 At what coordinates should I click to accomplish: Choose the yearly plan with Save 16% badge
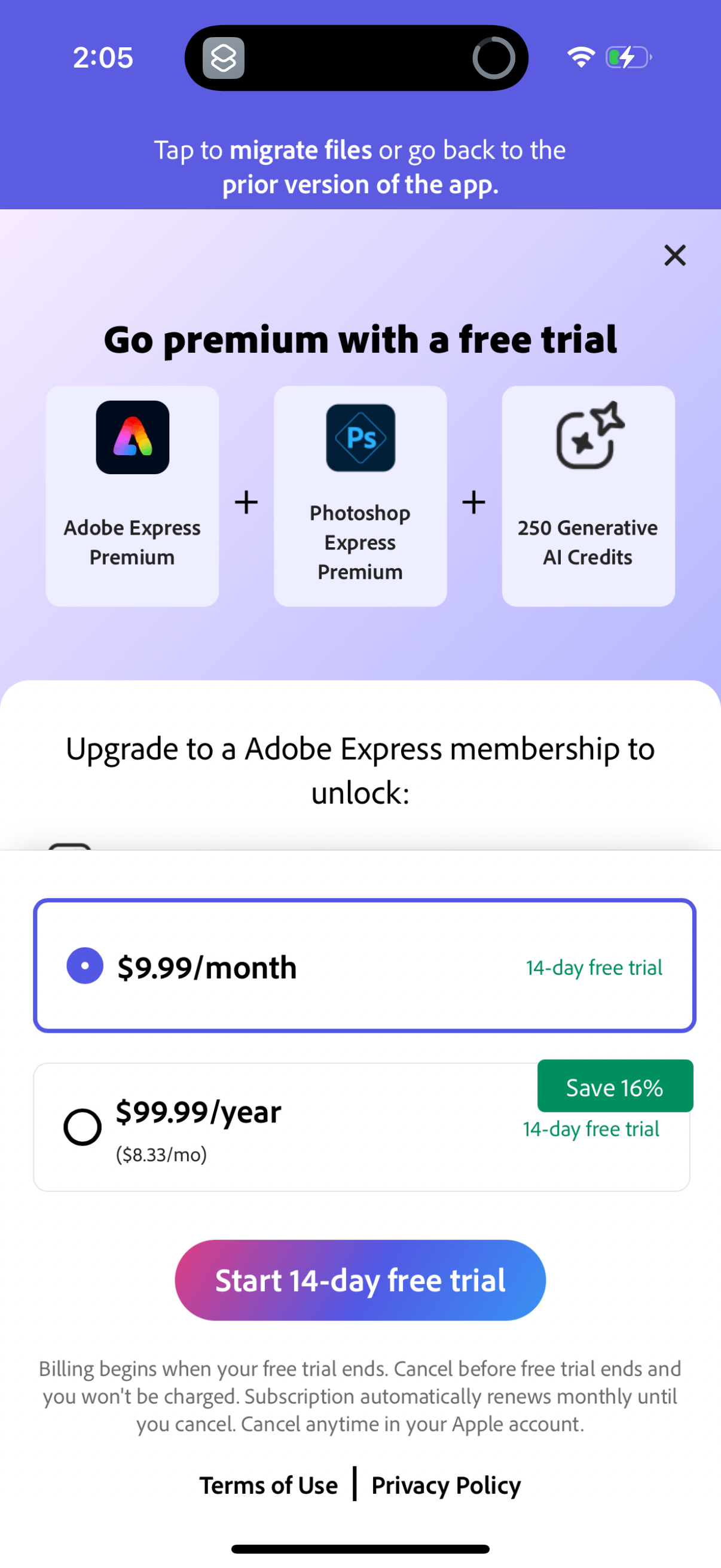click(615, 1087)
